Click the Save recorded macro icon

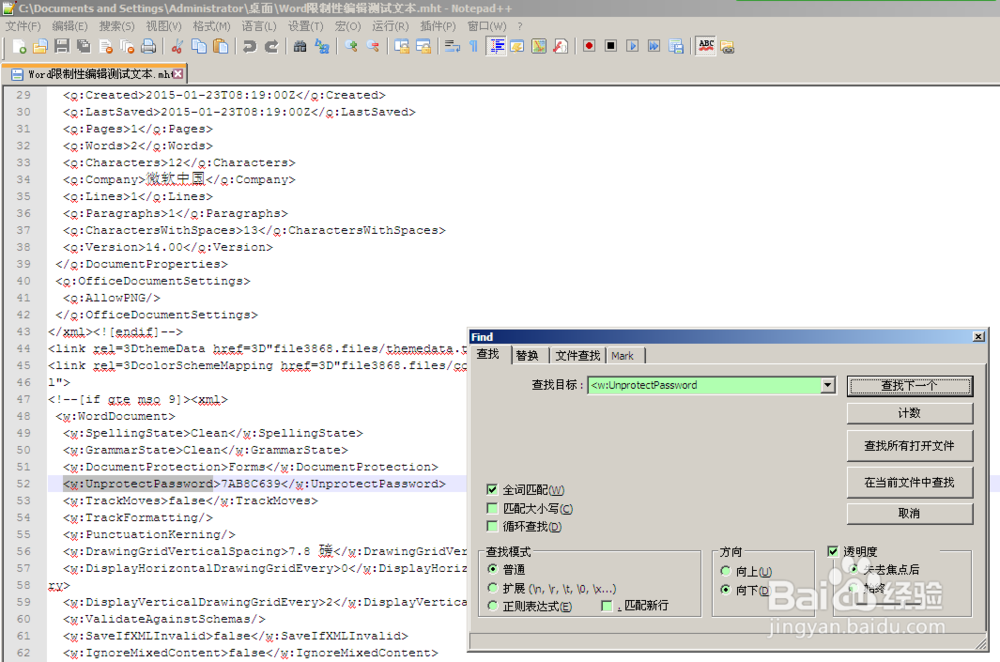pos(676,46)
